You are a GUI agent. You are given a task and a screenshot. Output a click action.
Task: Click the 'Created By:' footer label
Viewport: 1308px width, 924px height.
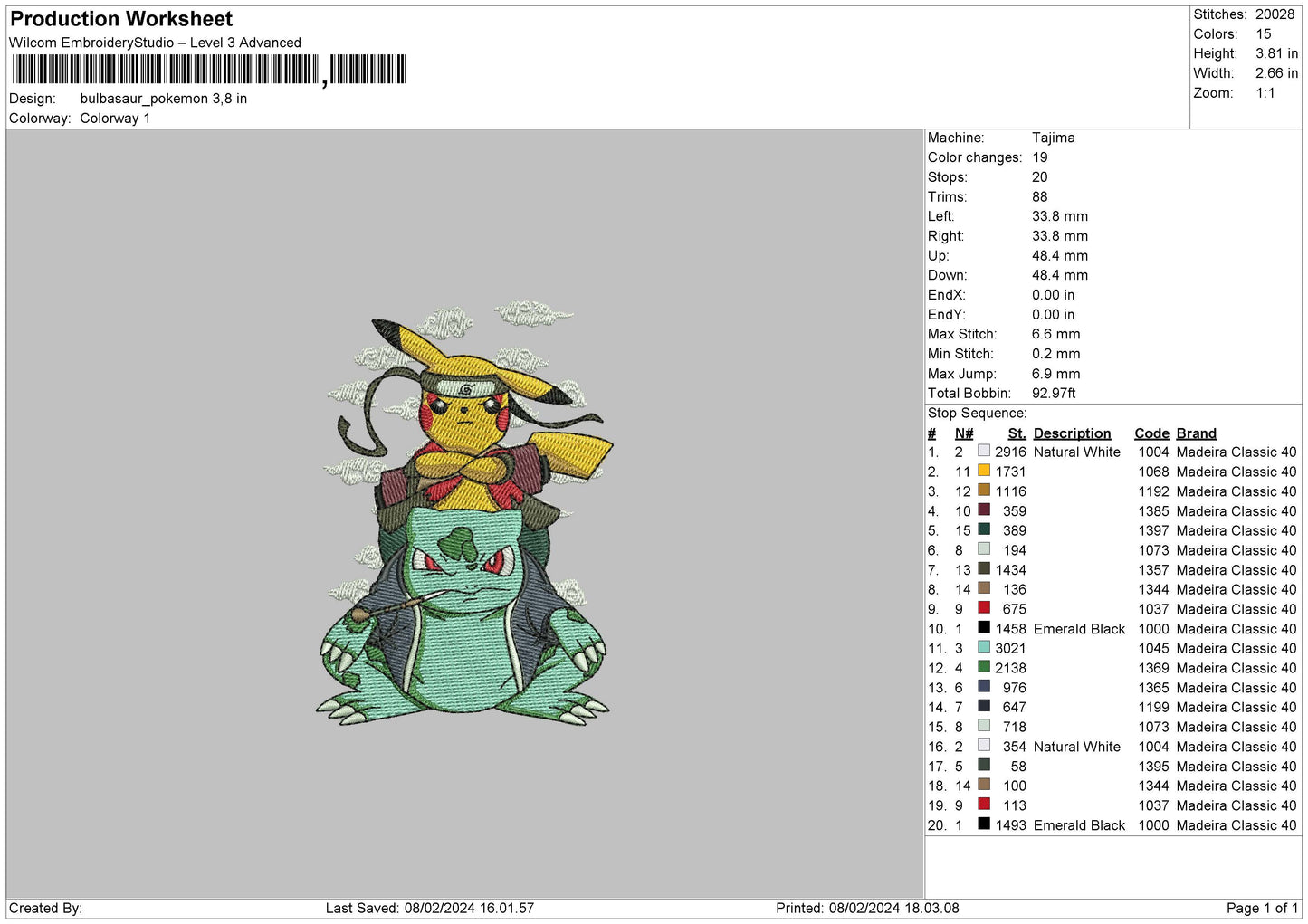pos(45,908)
